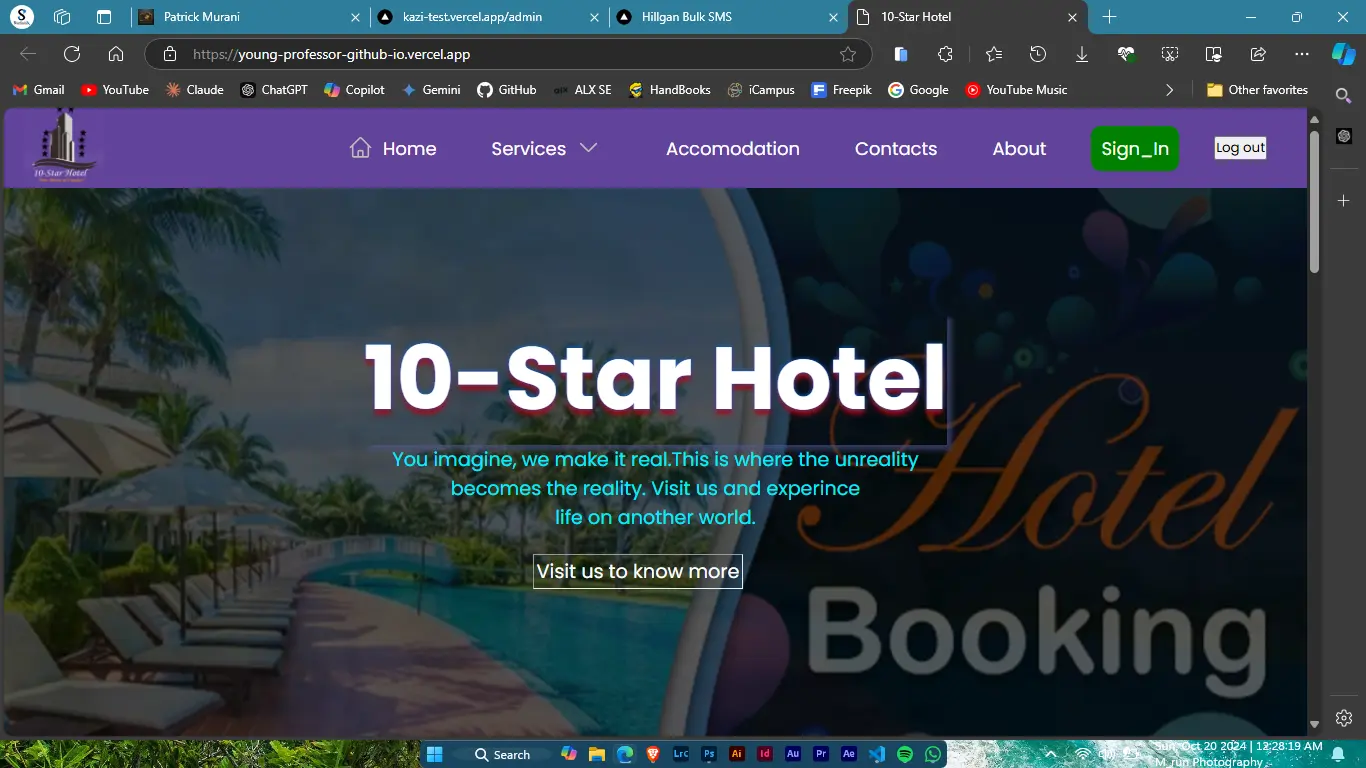Viewport: 1366px width, 768px height.
Task: Open the Tab actions menu icon
Action: pos(104,17)
